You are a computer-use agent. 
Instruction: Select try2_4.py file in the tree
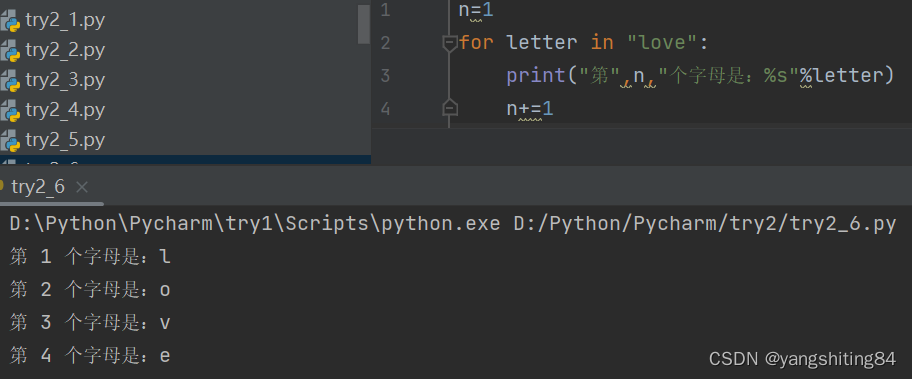(x=65, y=110)
